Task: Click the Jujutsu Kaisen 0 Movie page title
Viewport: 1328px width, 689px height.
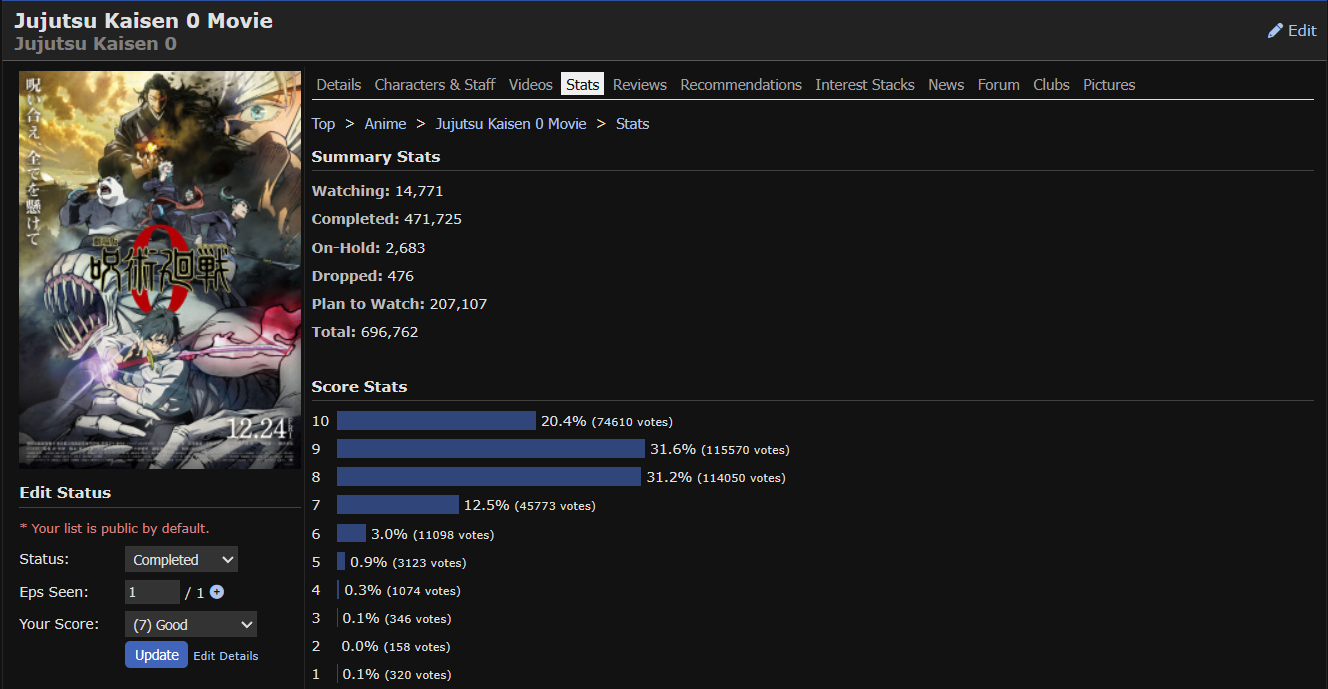Action: [x=144, y=20]
